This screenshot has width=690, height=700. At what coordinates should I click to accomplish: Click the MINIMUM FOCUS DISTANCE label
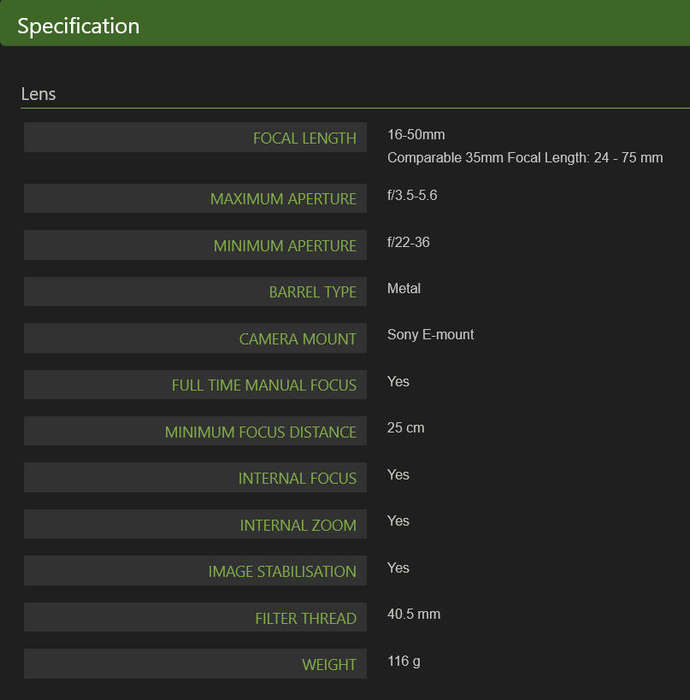(x=260, y=432)
